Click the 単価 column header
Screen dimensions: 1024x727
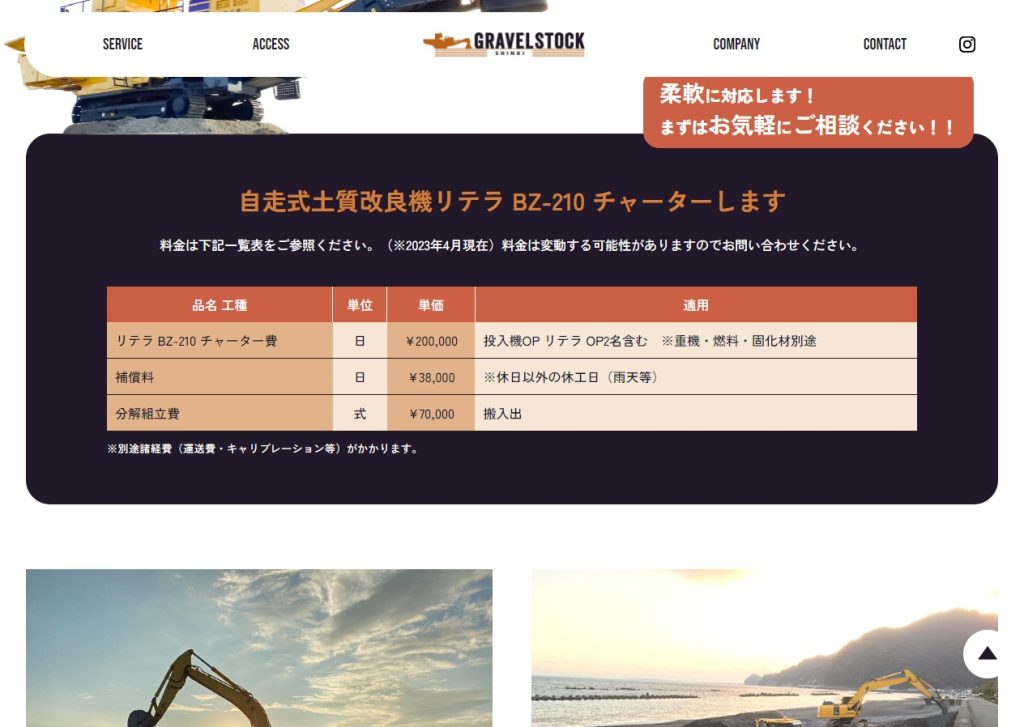pyautogui.click(x=431, y=305)
